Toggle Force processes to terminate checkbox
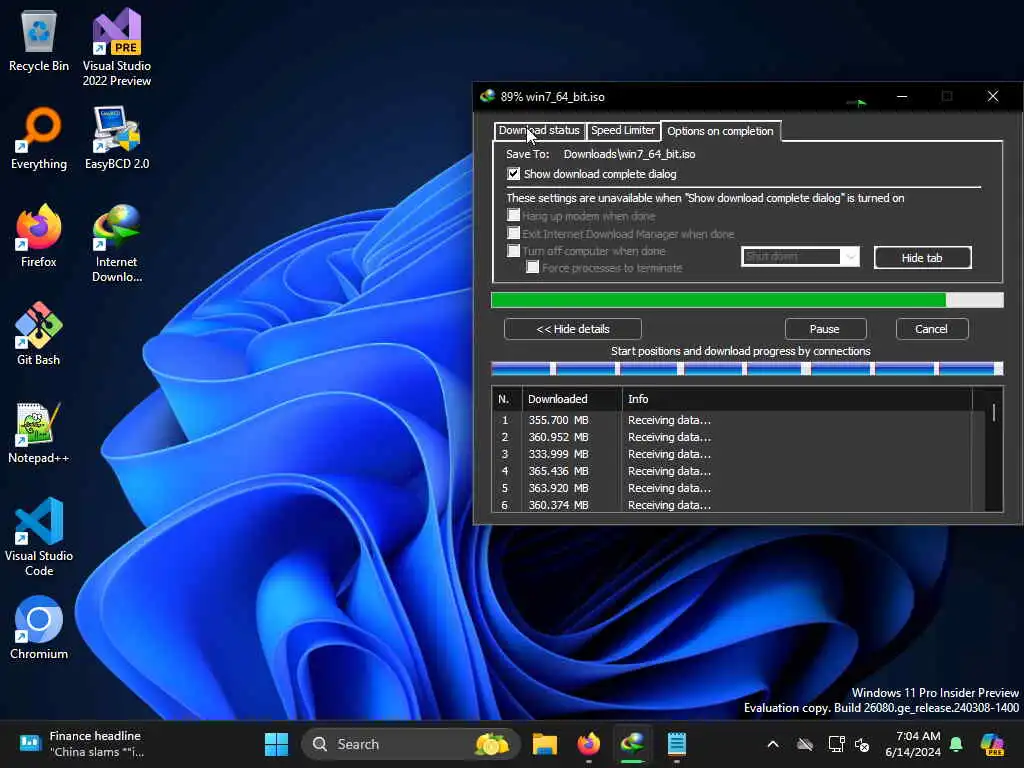 click(533, 267)
